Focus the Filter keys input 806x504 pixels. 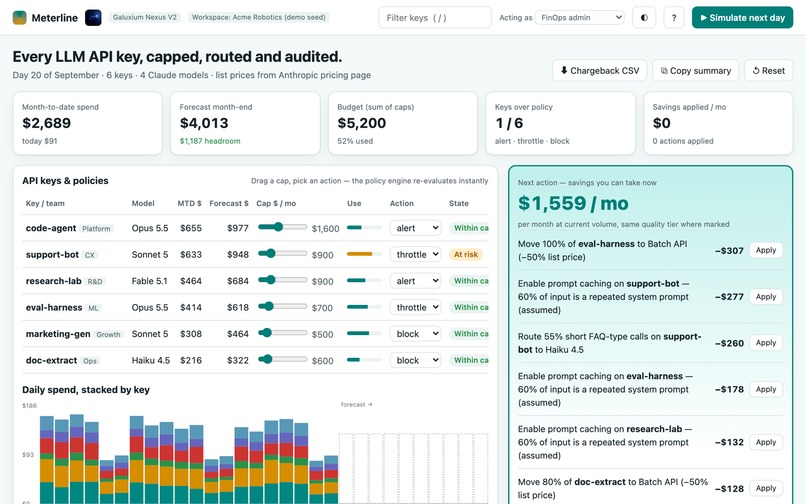click(x=435, y=17)
